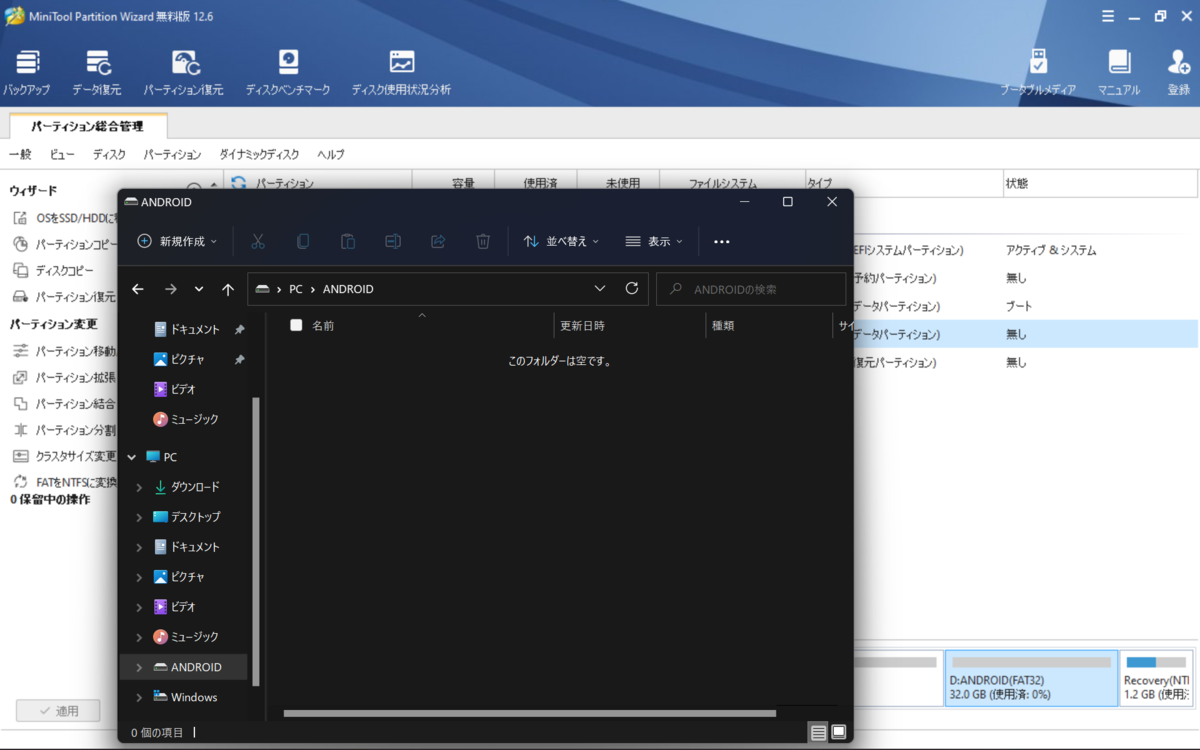Click FATをNTFSに変換 operation

(x=64, y=482)
